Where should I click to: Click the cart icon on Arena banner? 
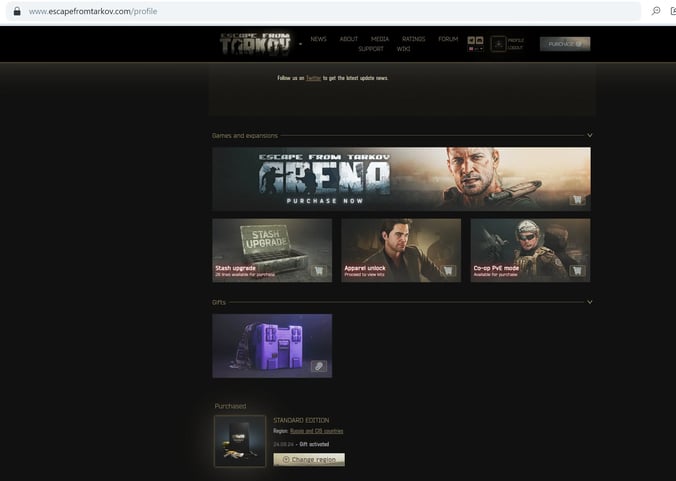point(577,200)
